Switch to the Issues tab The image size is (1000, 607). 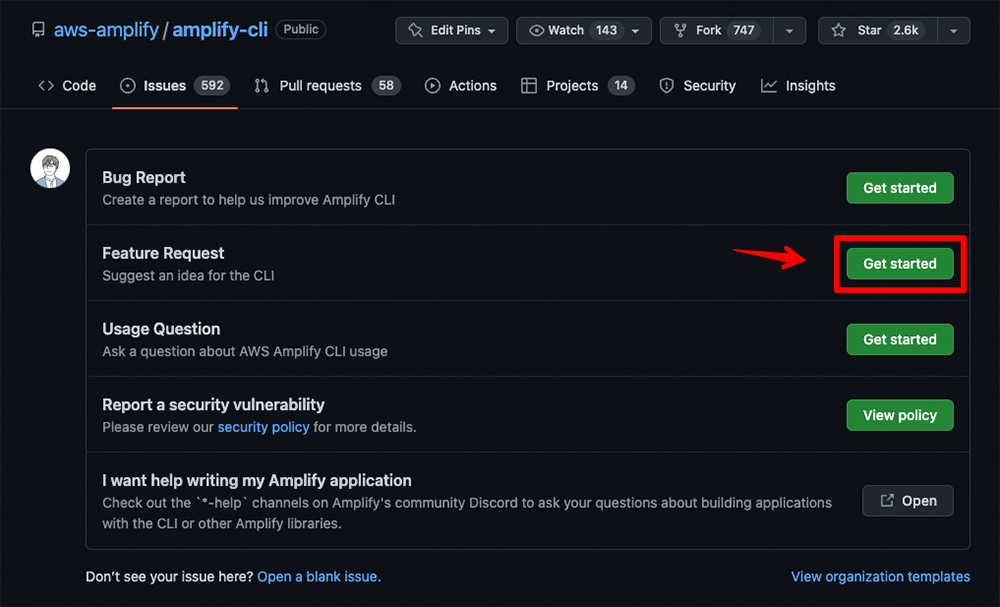tap(175, 85)
